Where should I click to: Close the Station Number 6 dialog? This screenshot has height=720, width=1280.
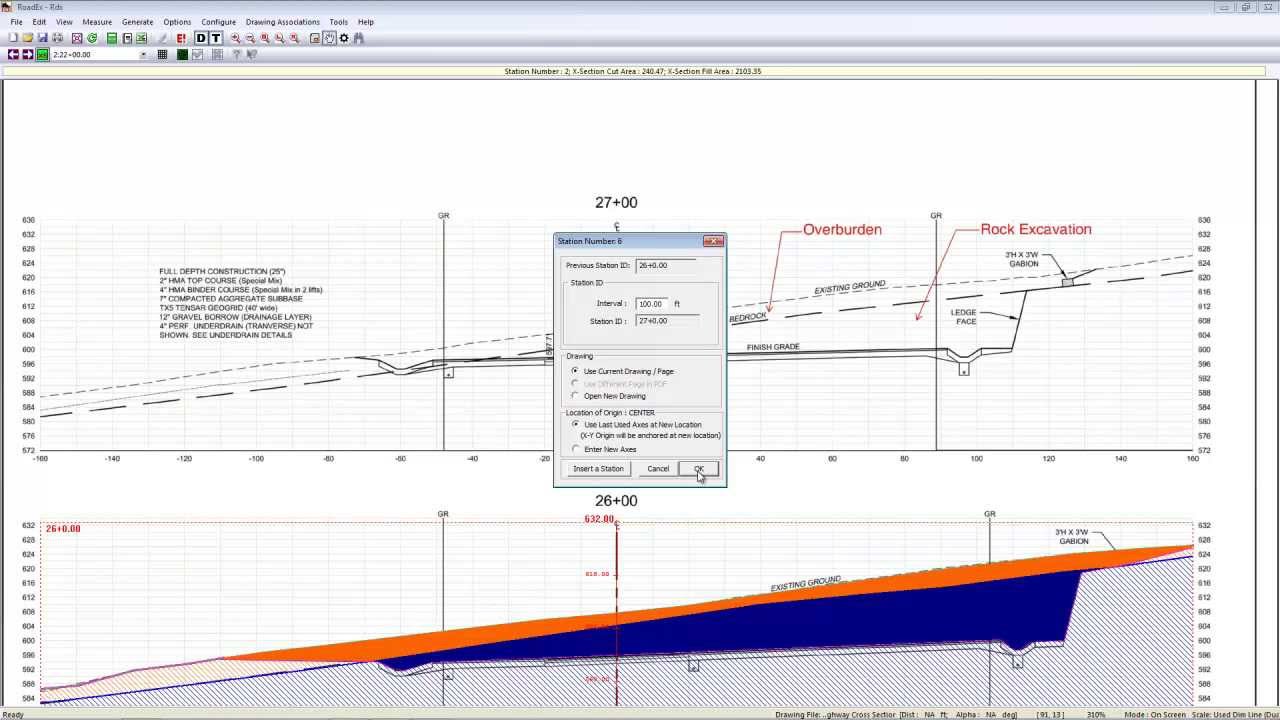[713, 241]
